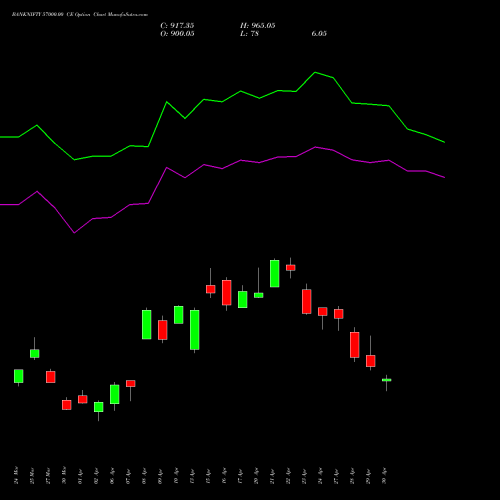Viewport: 500px width, 500px height.
Task: Select the 24 Apr date label
Action: (320, 475)
